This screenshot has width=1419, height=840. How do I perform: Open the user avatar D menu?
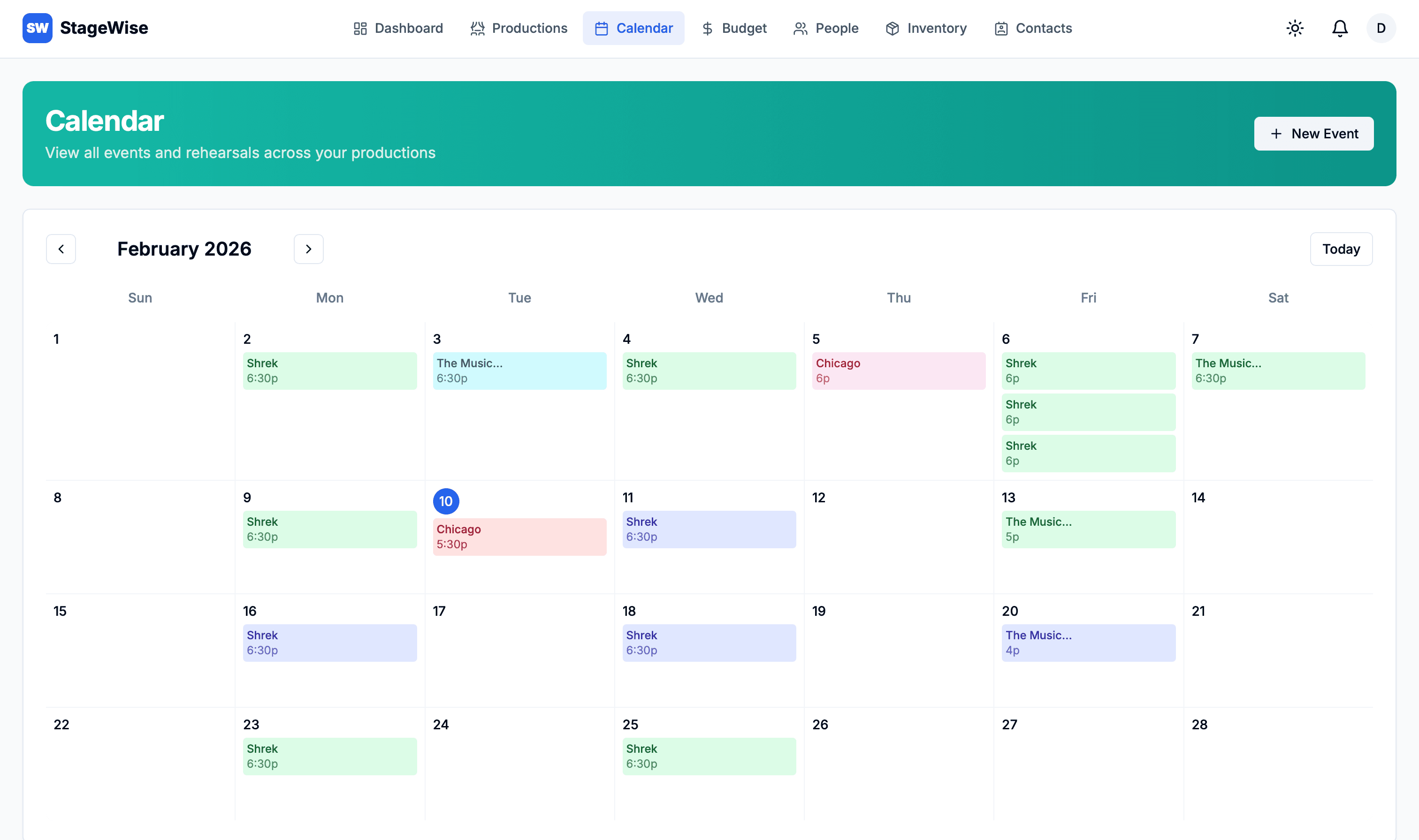coord(1381,28)
